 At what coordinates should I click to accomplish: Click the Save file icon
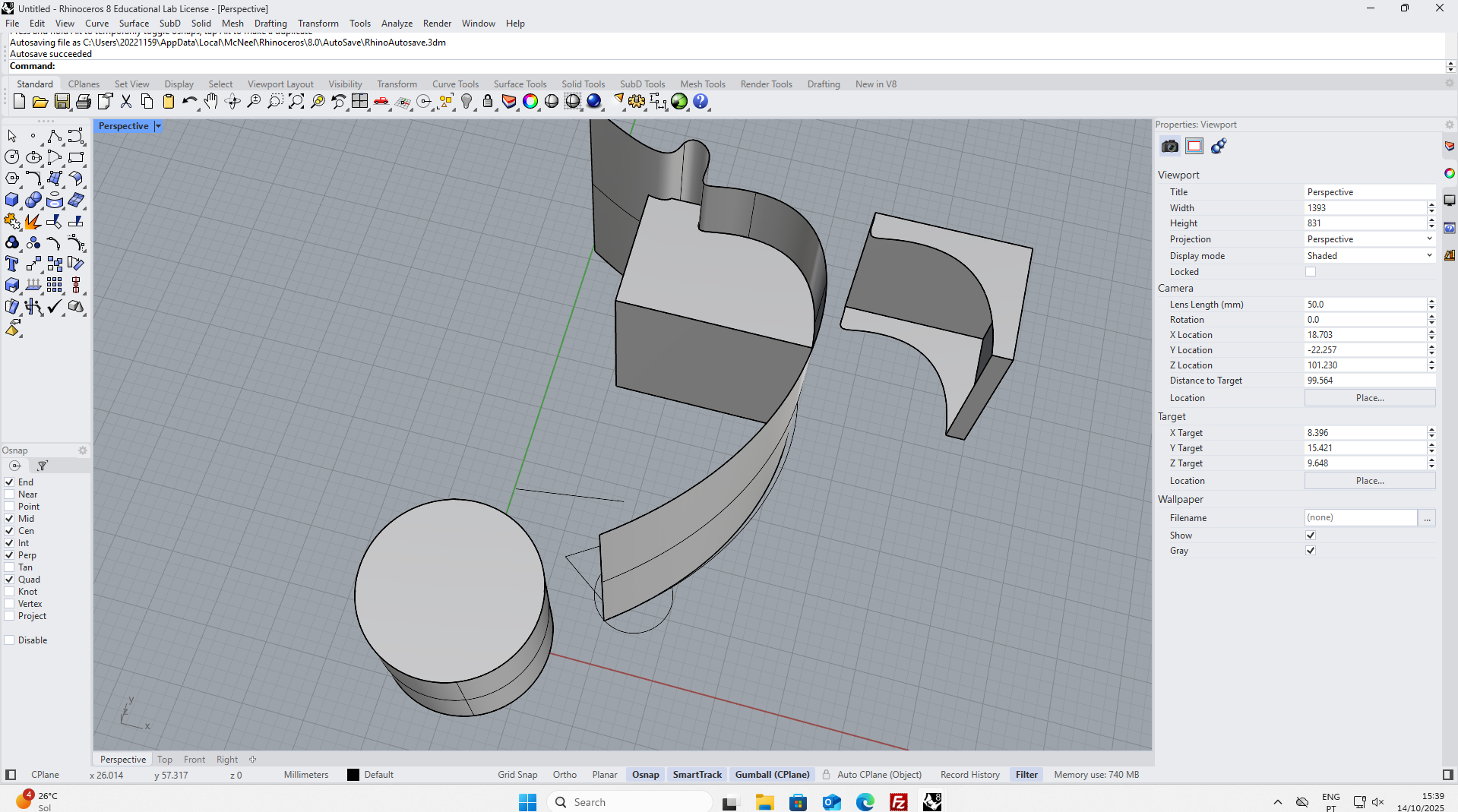click(62, 102)
